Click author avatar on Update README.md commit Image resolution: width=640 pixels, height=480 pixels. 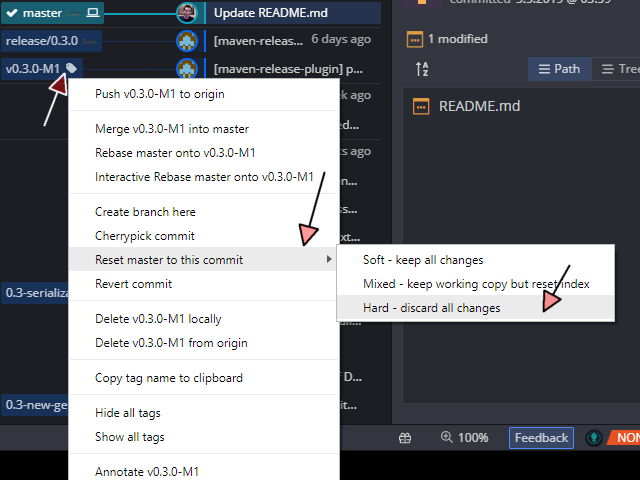pyautogui.click(x=187, y=13)
